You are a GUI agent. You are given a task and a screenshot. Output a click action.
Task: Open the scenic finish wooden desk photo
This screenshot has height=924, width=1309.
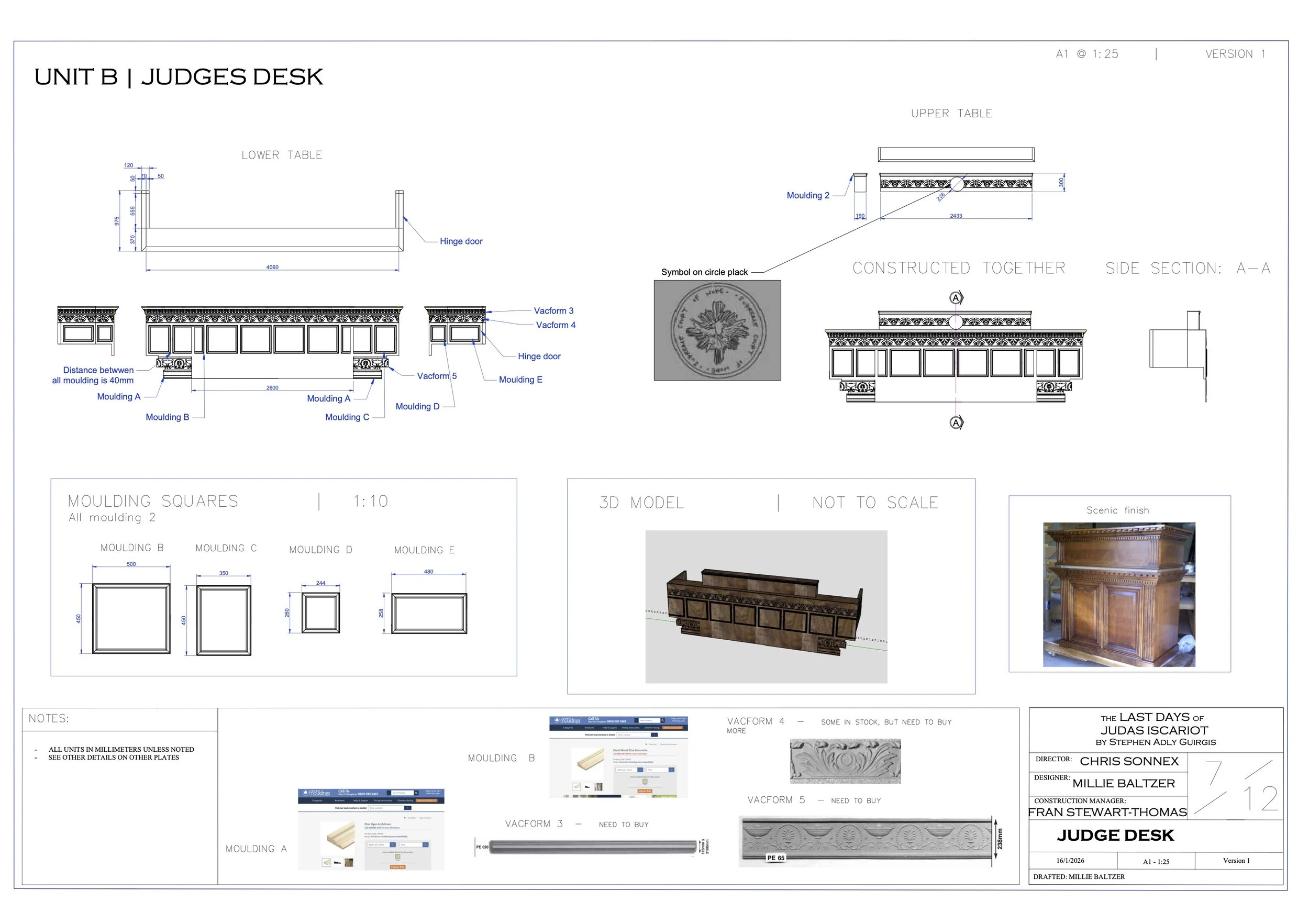tap(1119, 595)
